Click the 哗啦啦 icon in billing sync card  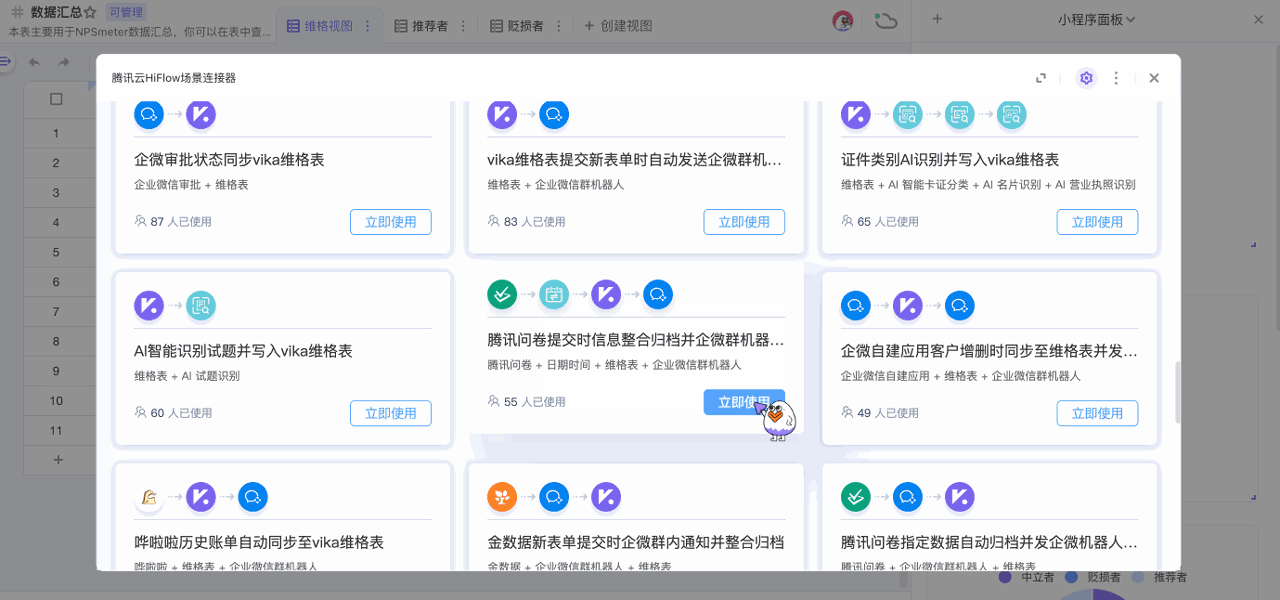pyautogui.click(x=149, y=496)
